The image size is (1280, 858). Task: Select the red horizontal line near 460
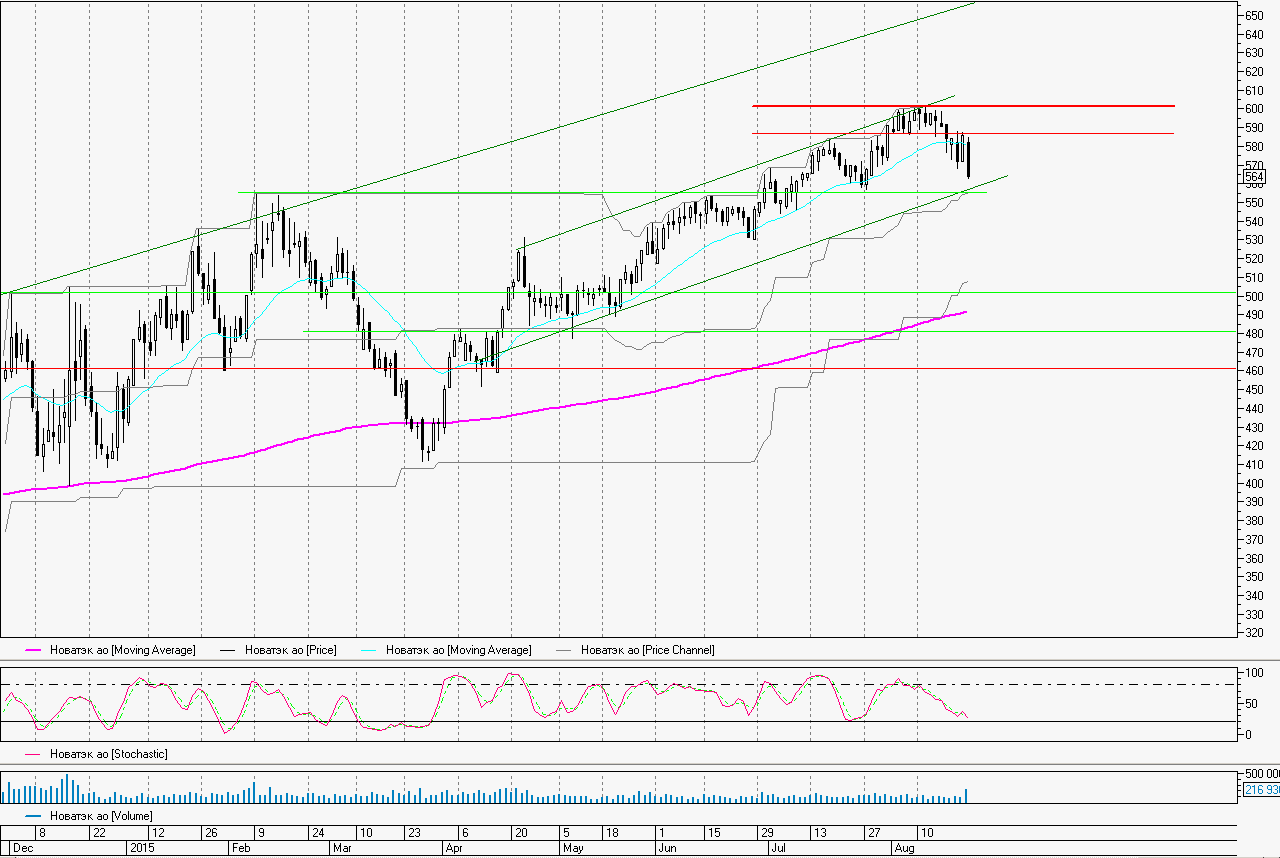pyautogui.click(x=700, y=368)
